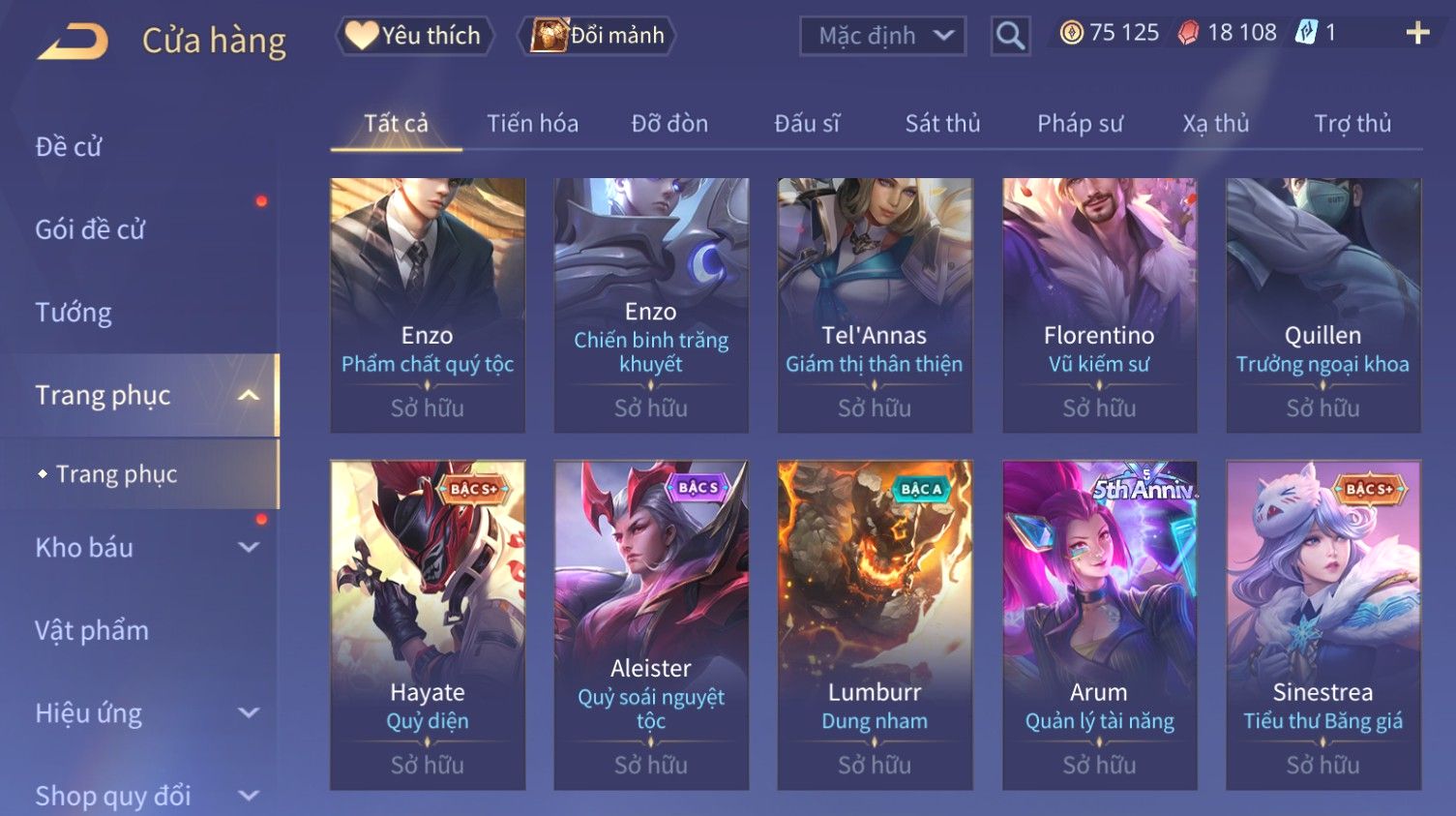Tap the blue ticket currency icon
This screenshot has height=816, width=1456.
(x=1306, y=33)
